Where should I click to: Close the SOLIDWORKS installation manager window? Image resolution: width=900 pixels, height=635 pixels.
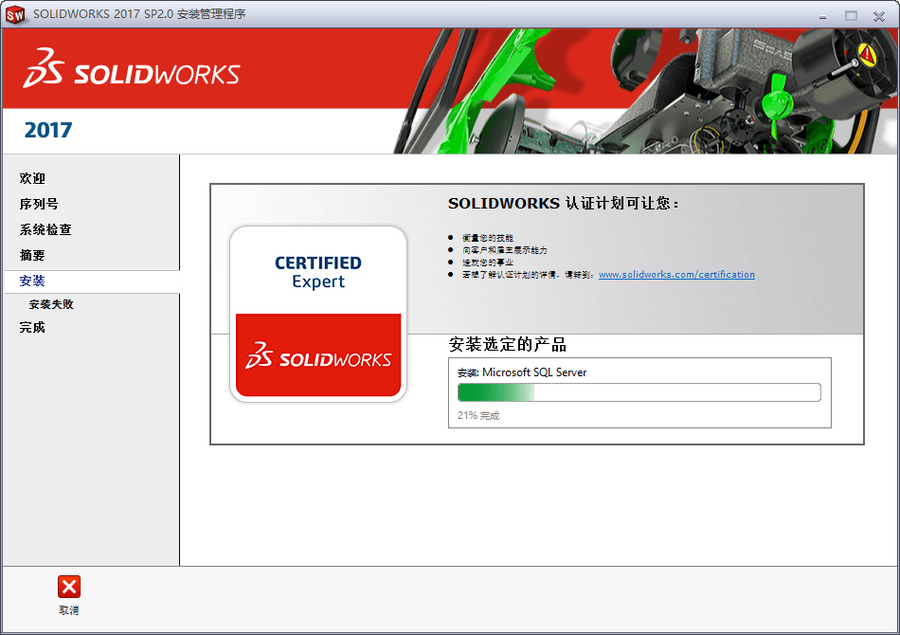(879, 14)
